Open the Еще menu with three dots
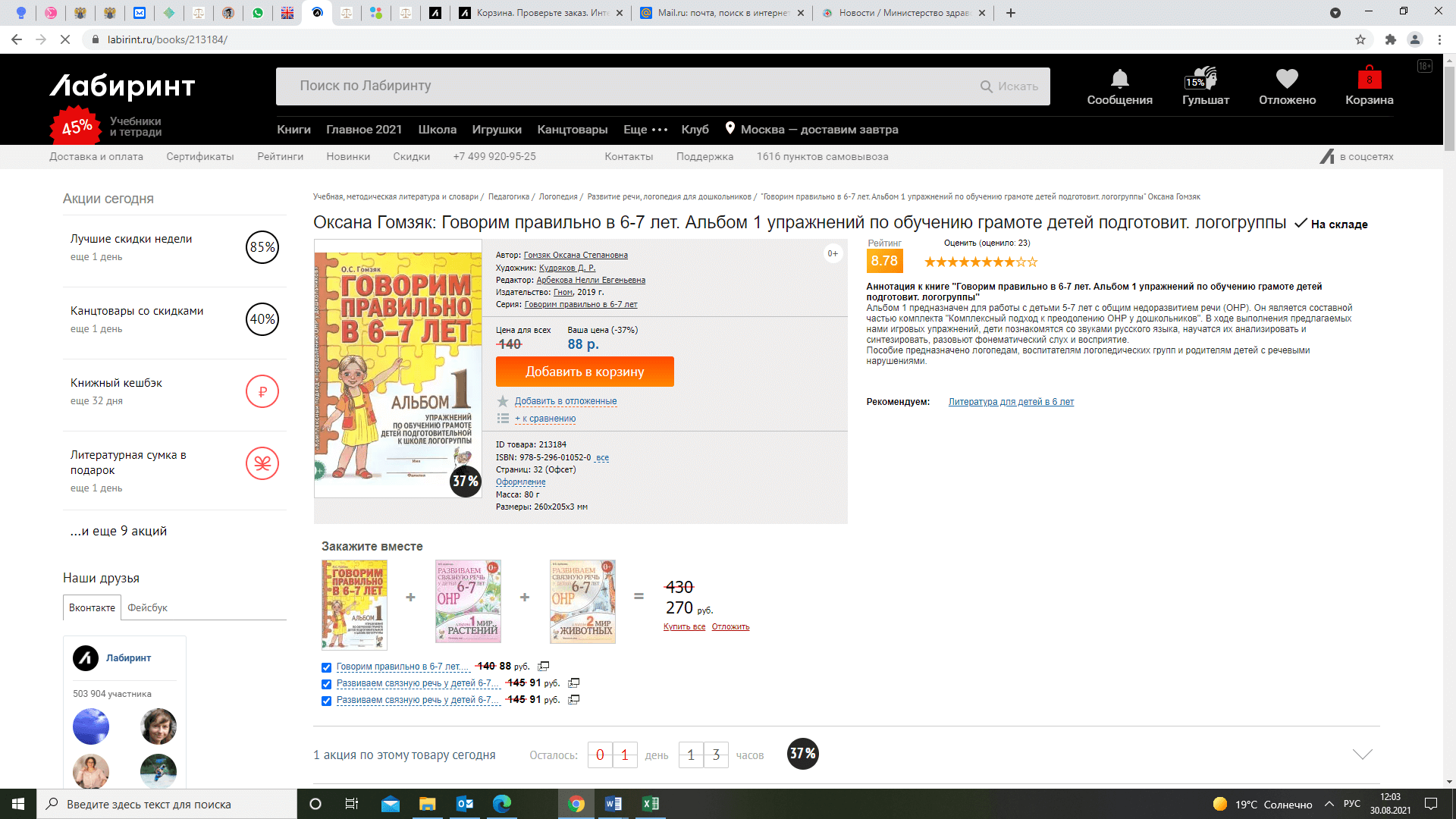 click(645, 130)
